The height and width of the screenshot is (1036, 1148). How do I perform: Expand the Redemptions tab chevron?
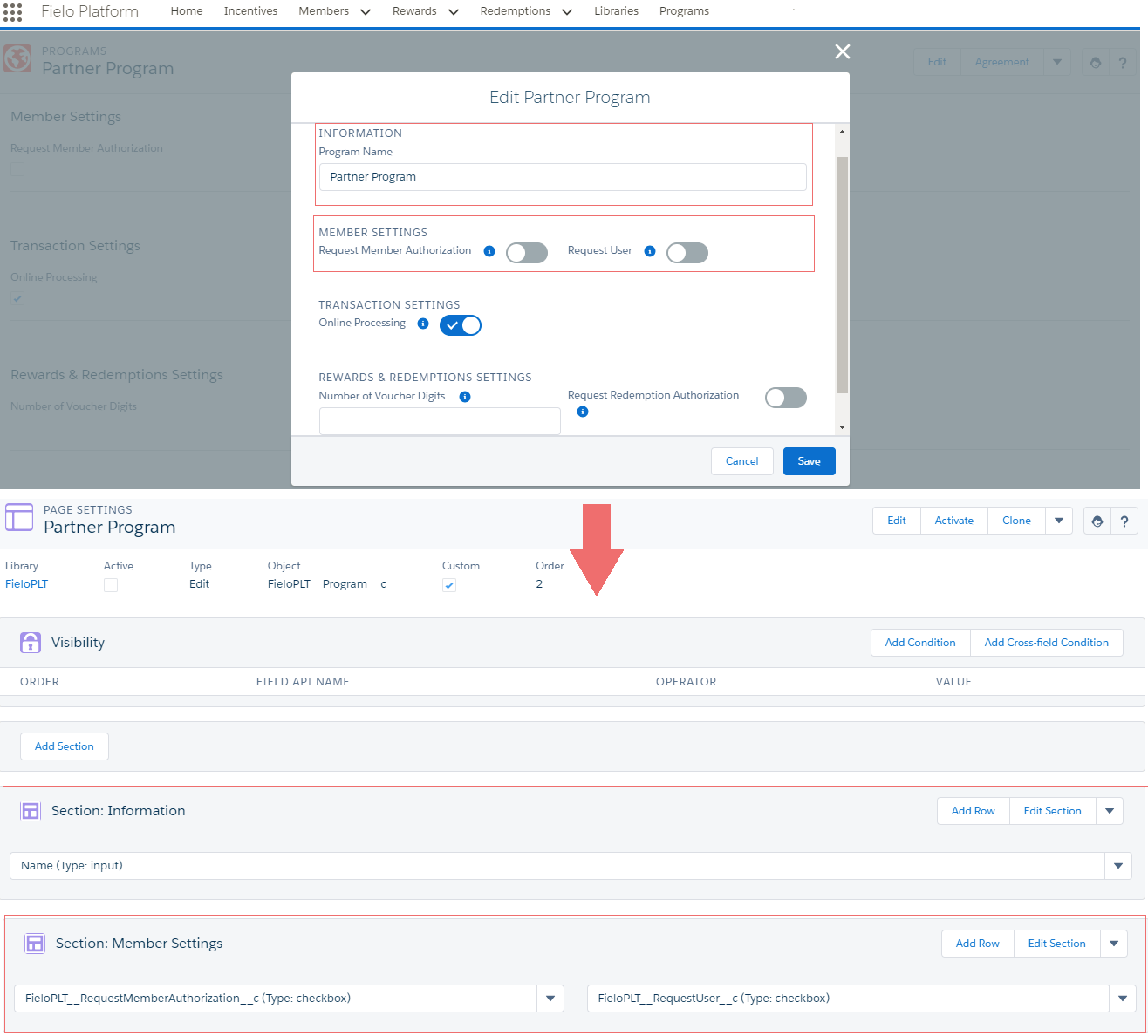click(x=567, y=11)
